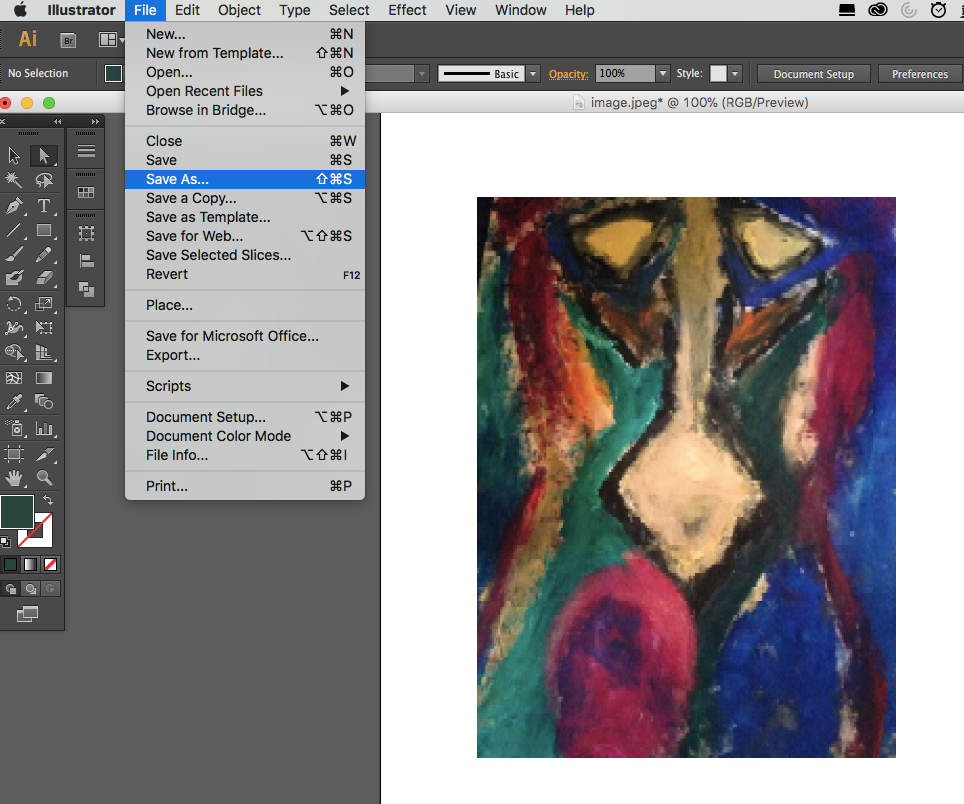
Task: Change Screen Mode button in toolbox
Action: 27,614
